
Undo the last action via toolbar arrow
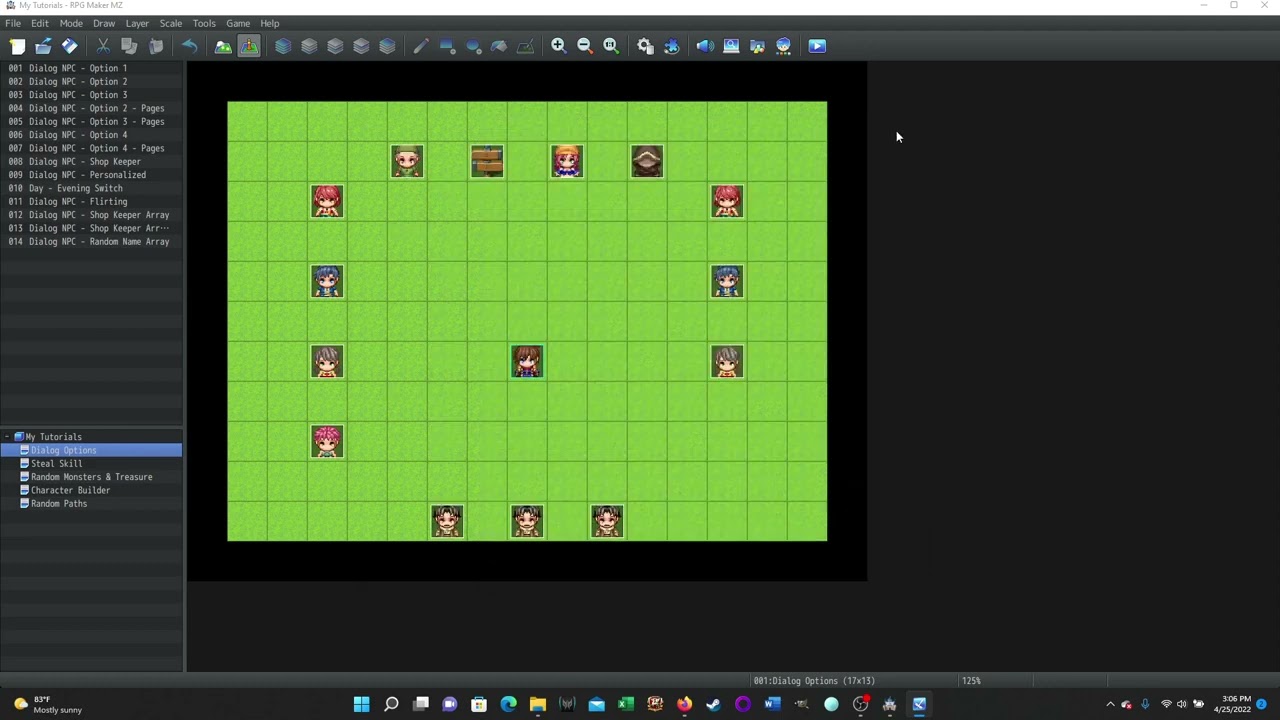tap(189, 46)
